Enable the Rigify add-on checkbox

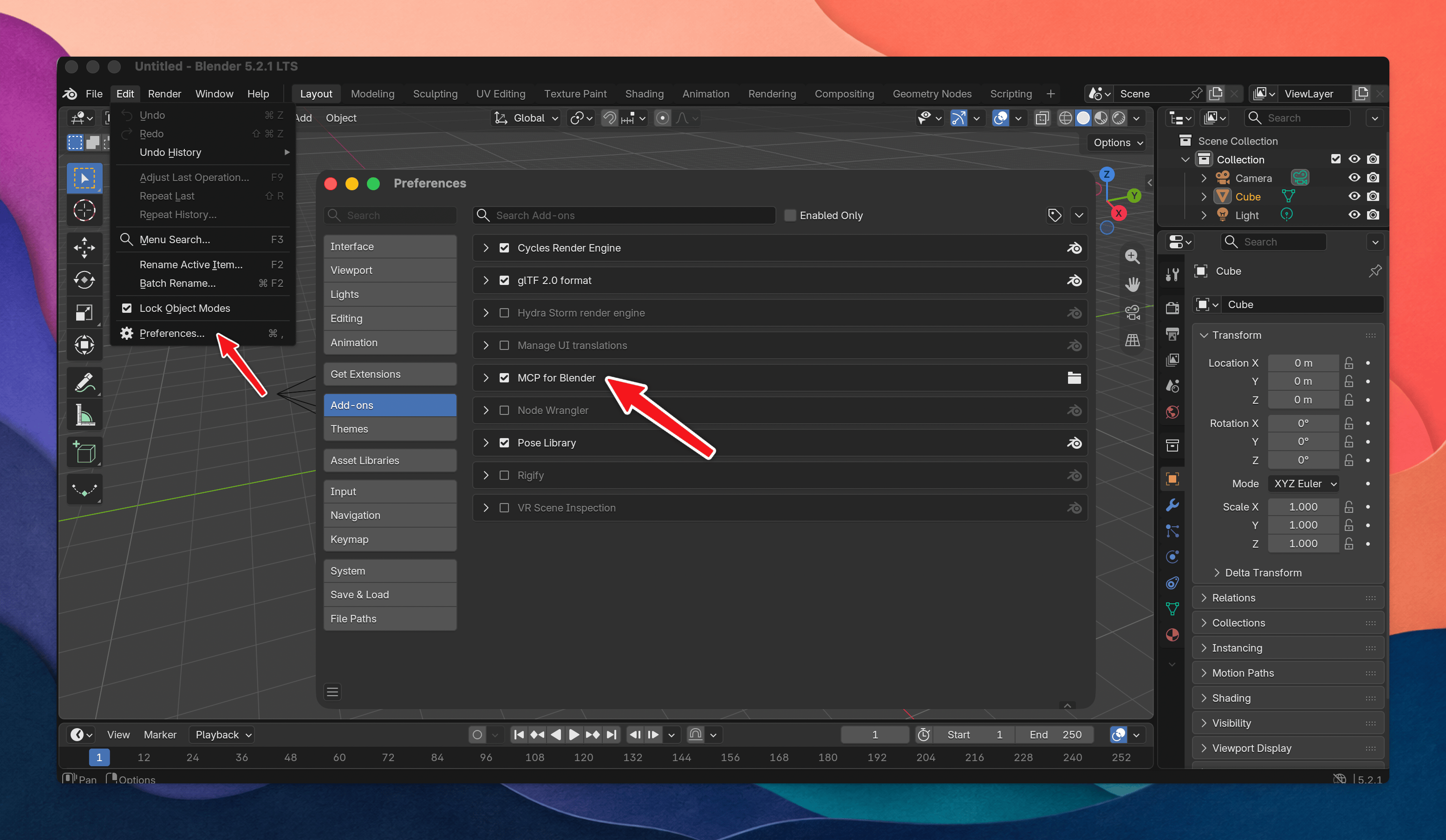click(x=504, y=475)
